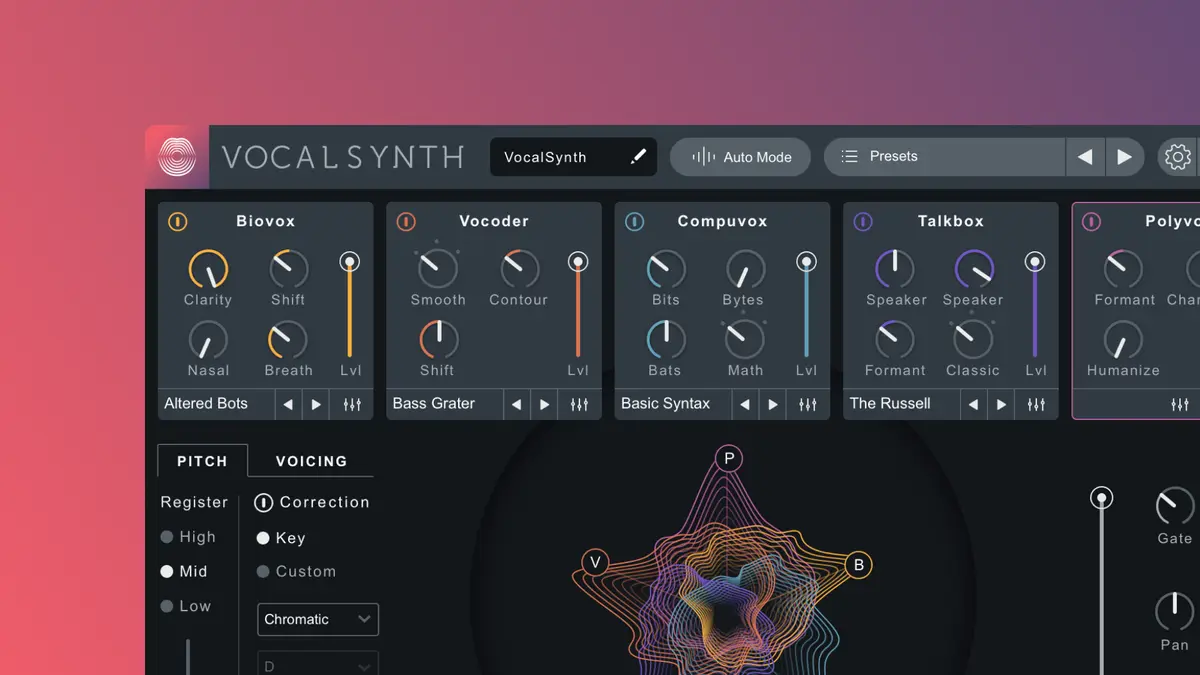
Task: Click the Biovox Breath knob
Action: click(288, 341)
